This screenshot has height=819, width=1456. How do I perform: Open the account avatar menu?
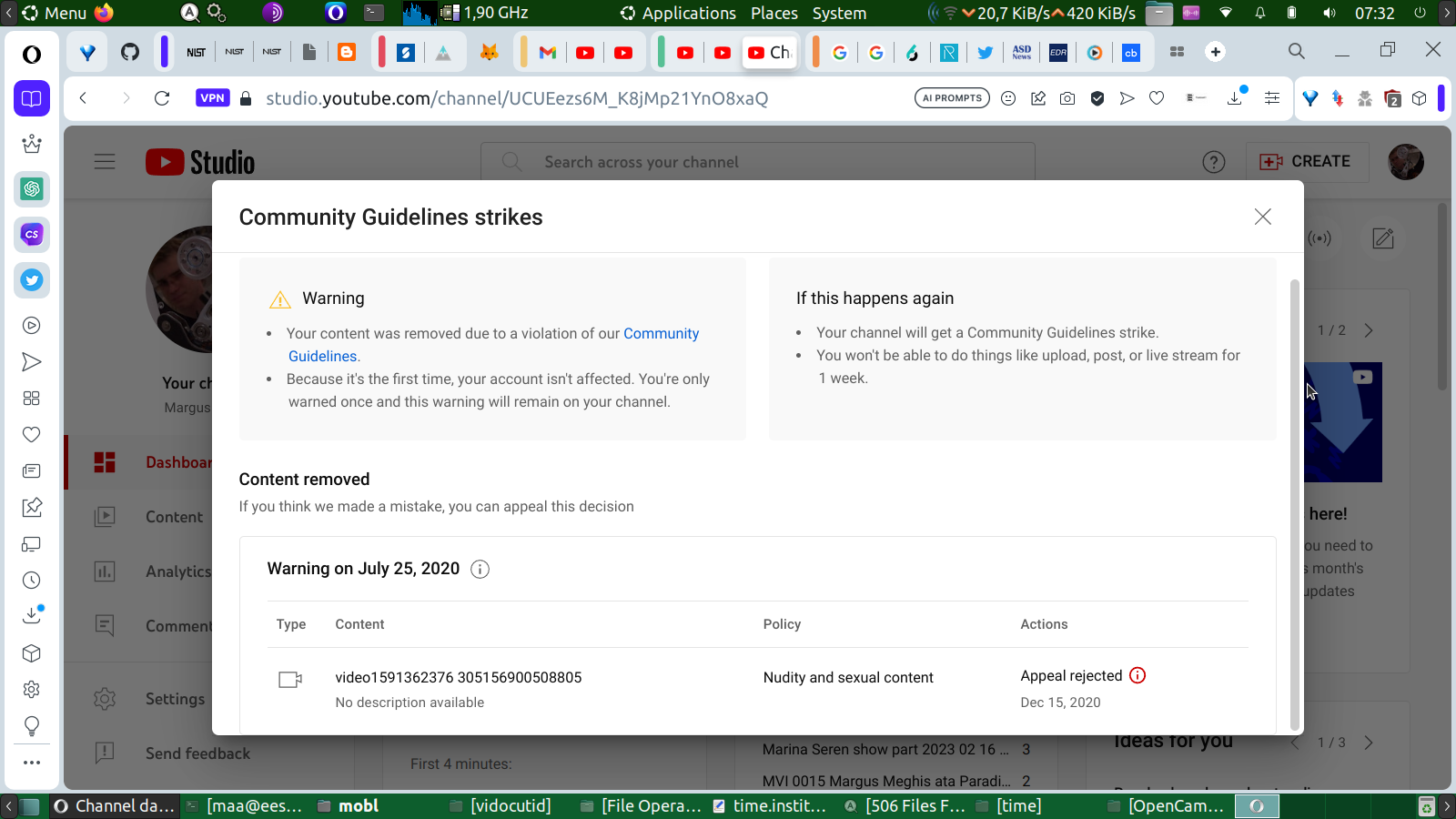pos(1406,162)
